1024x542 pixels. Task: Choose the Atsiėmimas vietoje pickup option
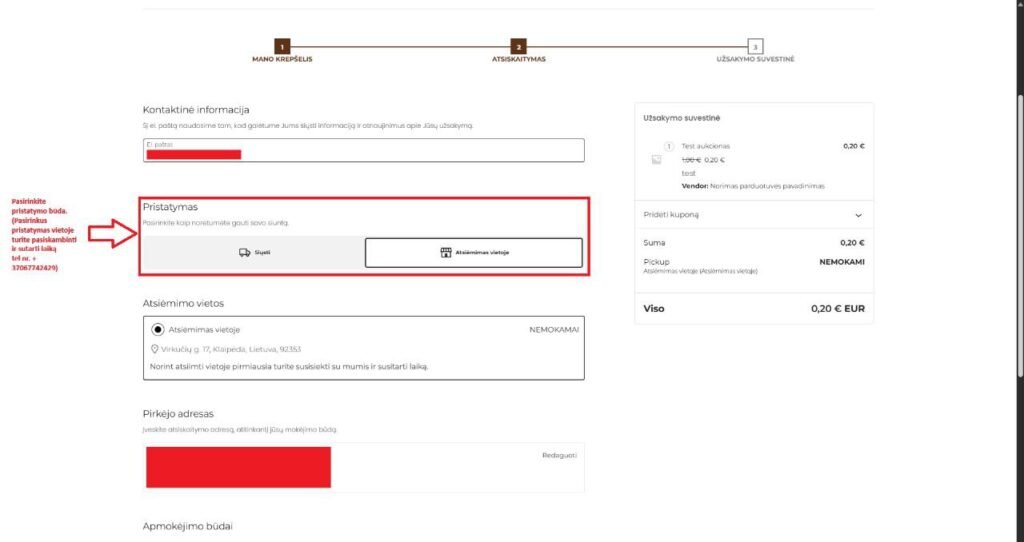(x=473, y=253)
